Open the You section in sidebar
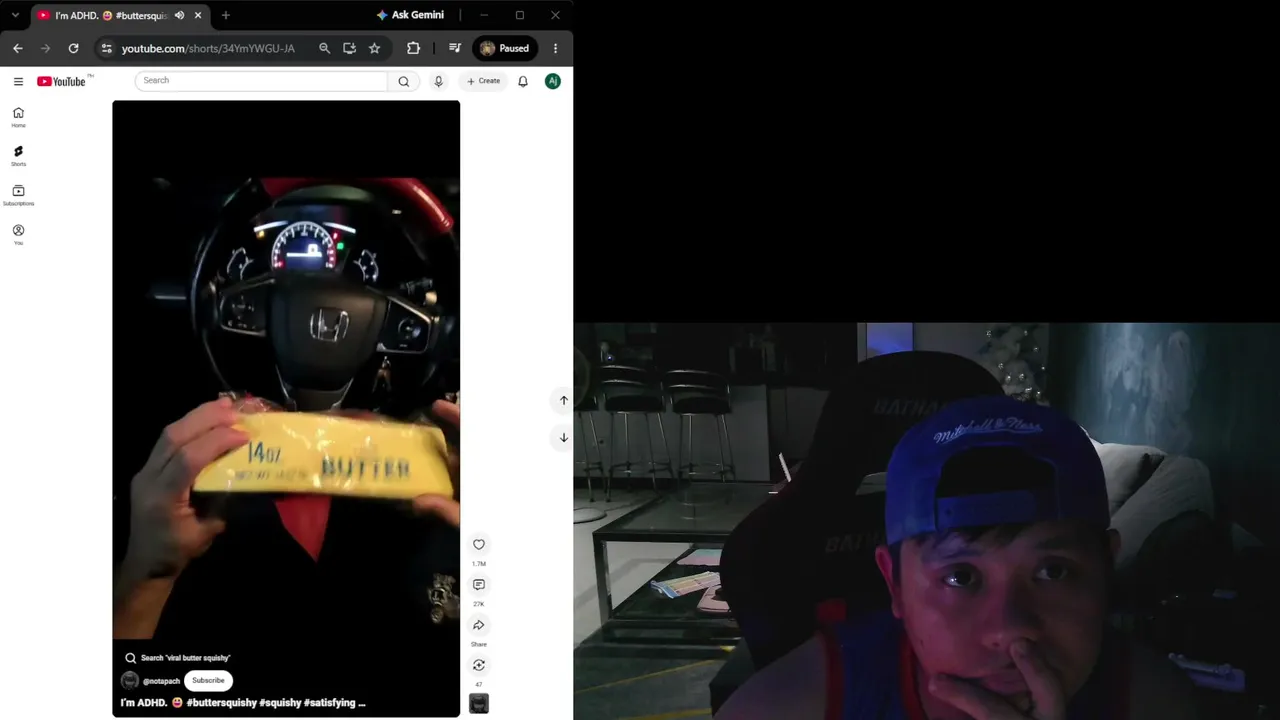Image resolution: width=1280 pixels, height=720 pixels. pos(18,235)
